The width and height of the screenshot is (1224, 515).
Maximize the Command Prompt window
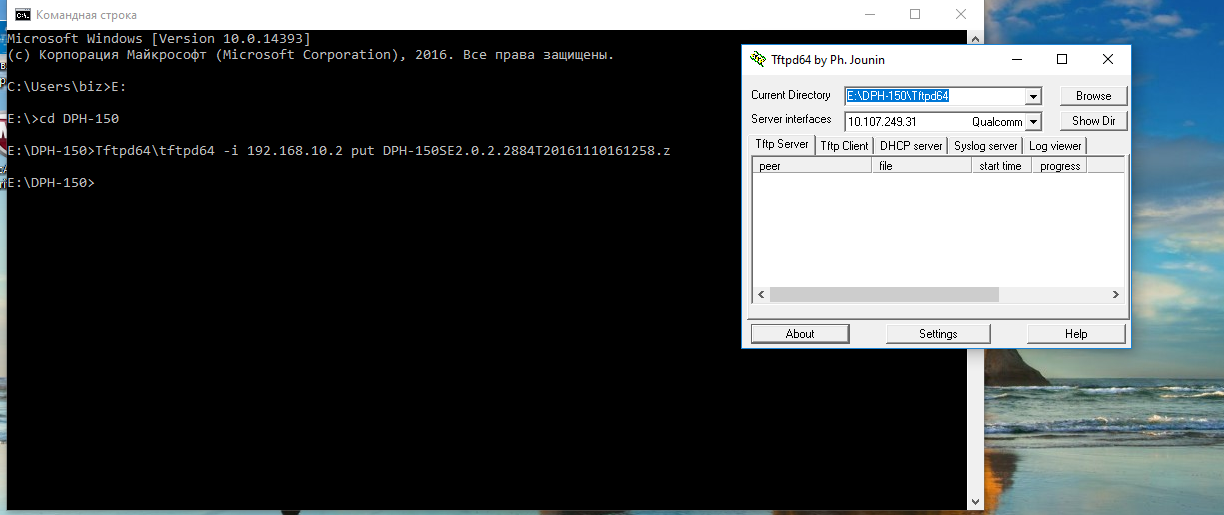[x=915, y=15]
